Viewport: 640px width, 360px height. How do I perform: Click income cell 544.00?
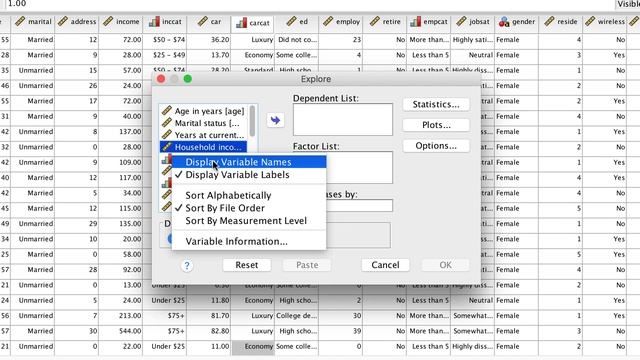(x=121, y=331)
